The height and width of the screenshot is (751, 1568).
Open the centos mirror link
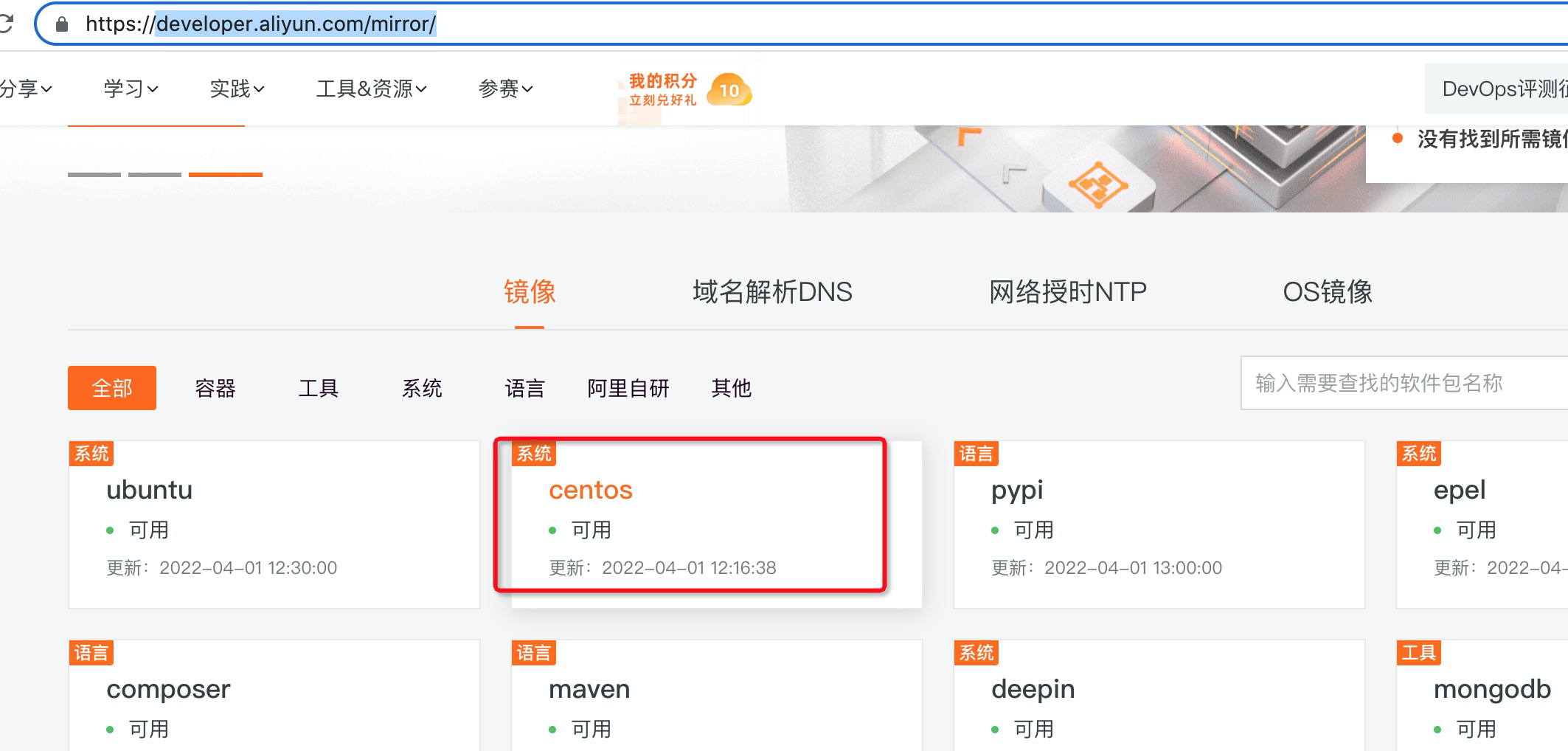pos(591,490)
